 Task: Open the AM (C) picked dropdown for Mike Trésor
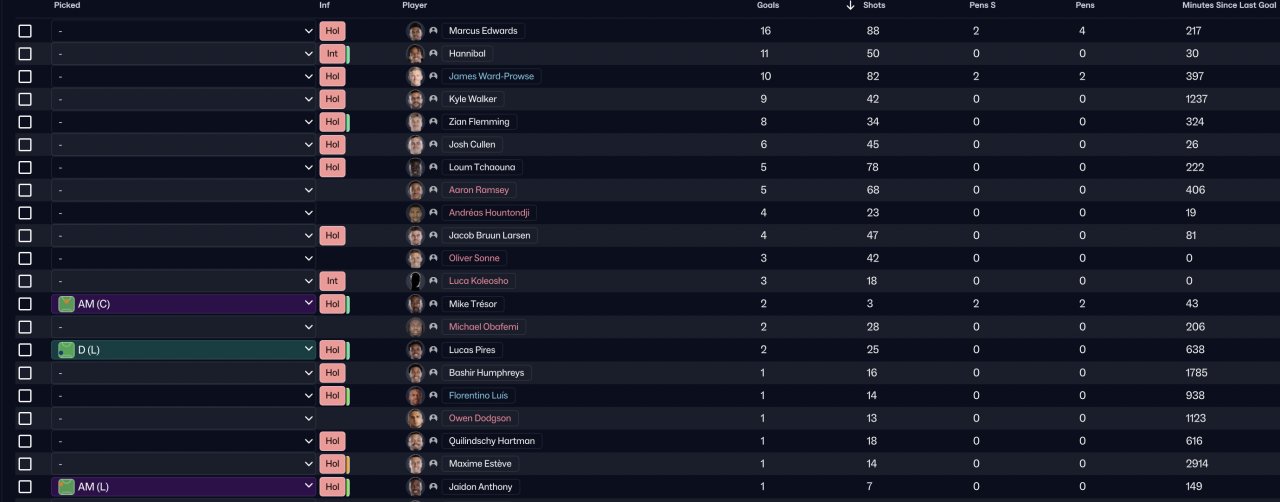pyautogui.click(x=184, y=304)
